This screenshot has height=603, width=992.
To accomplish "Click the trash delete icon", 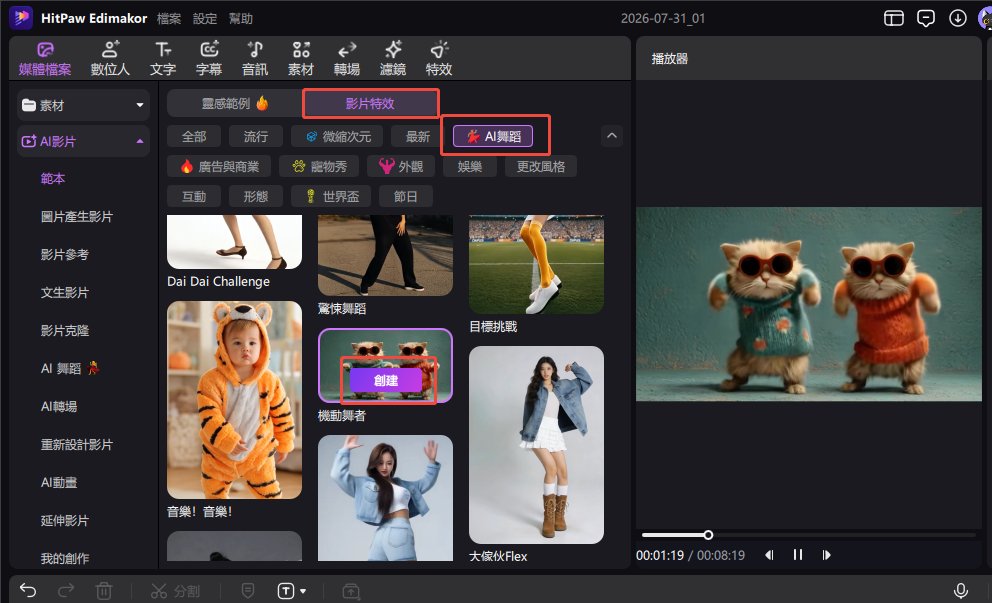I will tap(104, 591).
